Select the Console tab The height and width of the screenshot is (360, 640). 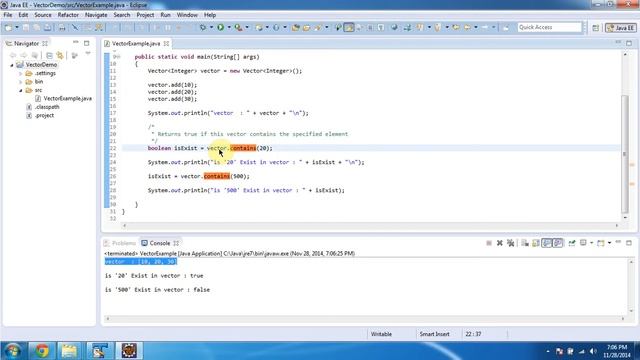(160, 243)
